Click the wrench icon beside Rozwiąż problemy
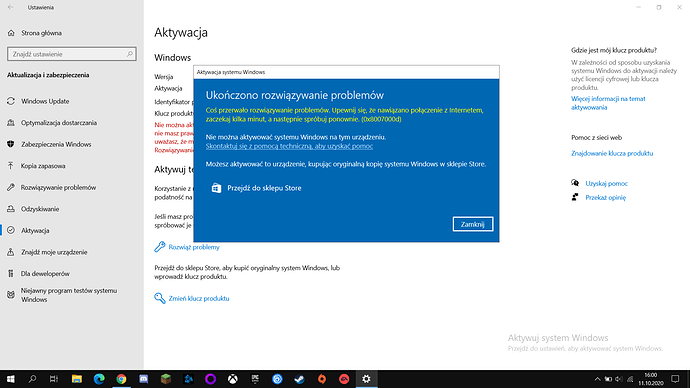 pyautogui.click(x=159, y=247)
